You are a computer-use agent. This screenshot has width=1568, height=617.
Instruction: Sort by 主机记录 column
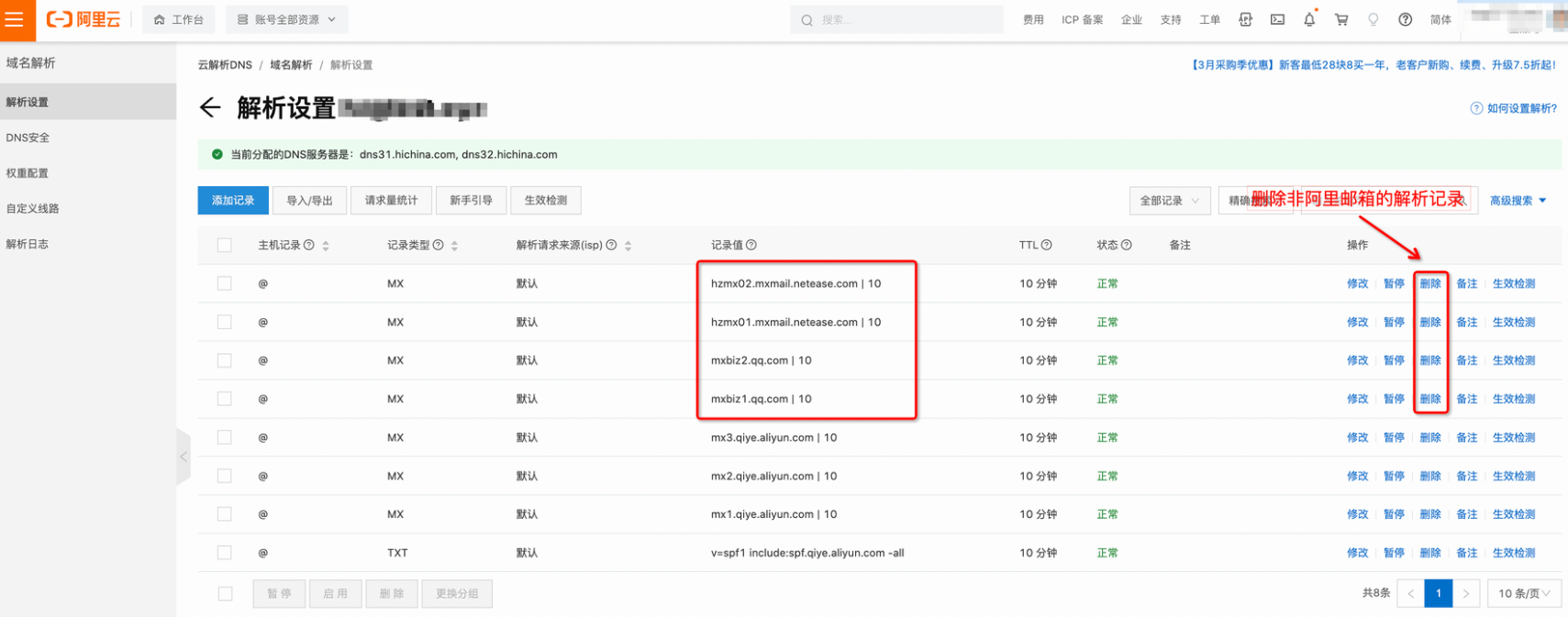point(326,246)
